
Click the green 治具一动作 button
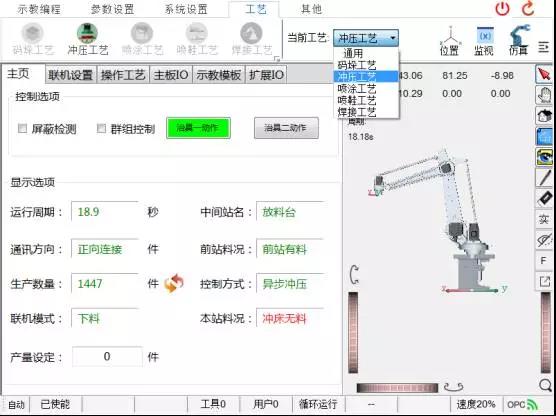[198, 128]
